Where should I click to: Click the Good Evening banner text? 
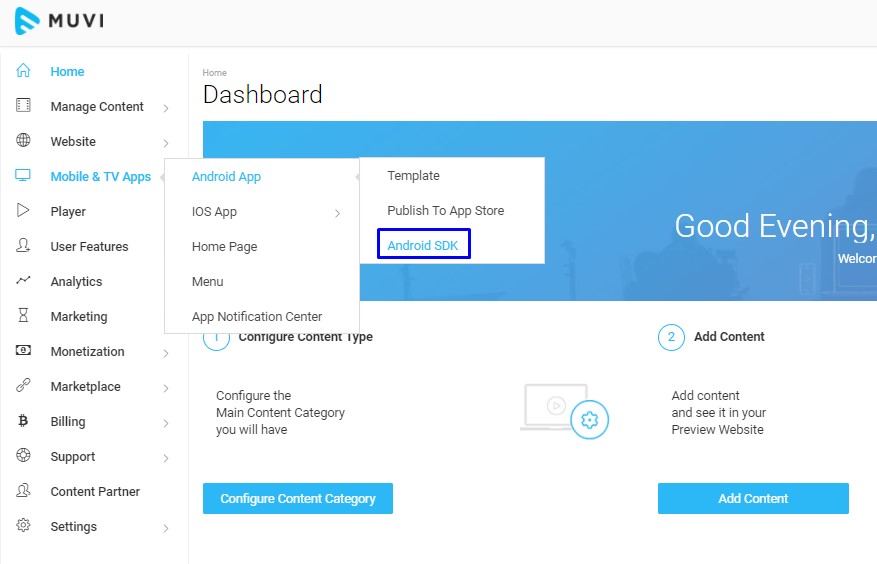point(775,226)
